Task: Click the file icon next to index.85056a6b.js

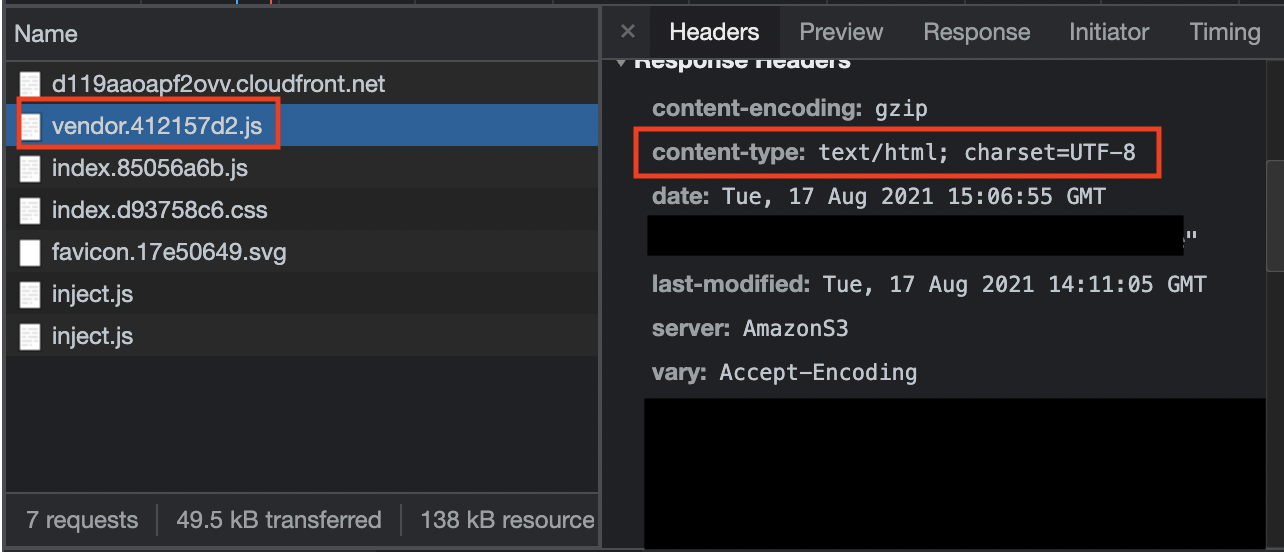Action: (x=31, y=168)
